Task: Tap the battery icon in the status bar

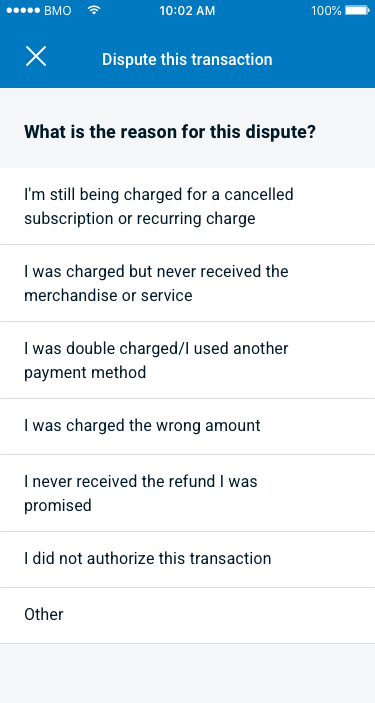Action: (x=358, y=10)
